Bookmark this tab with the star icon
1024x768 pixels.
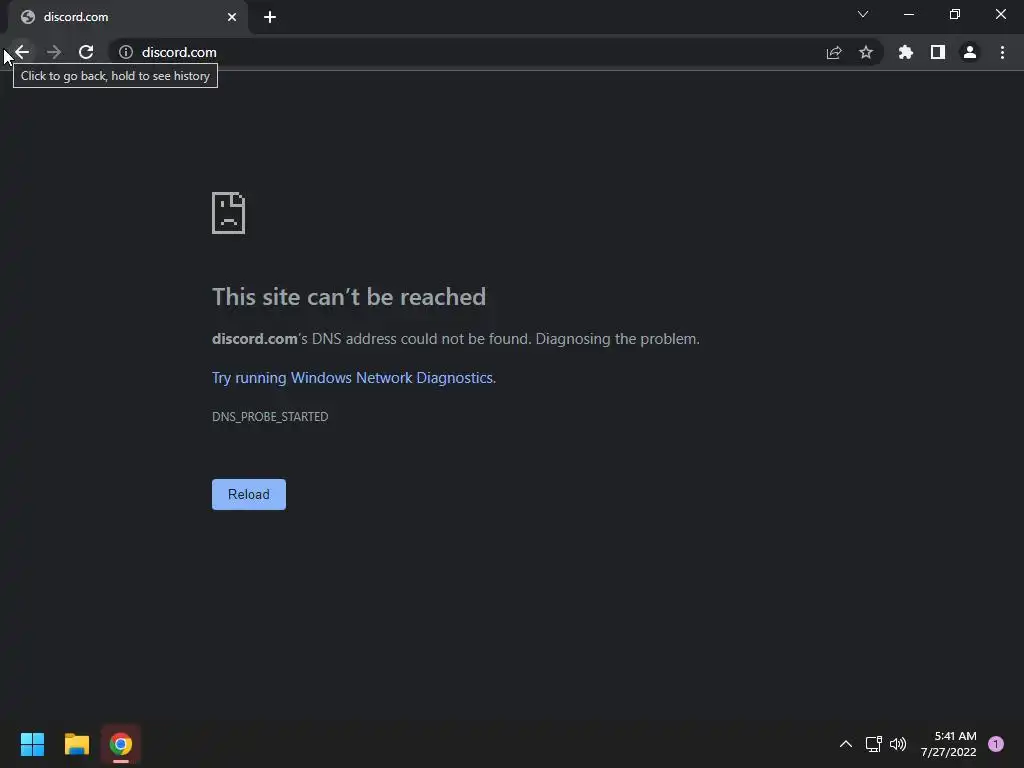coord(866,52)
